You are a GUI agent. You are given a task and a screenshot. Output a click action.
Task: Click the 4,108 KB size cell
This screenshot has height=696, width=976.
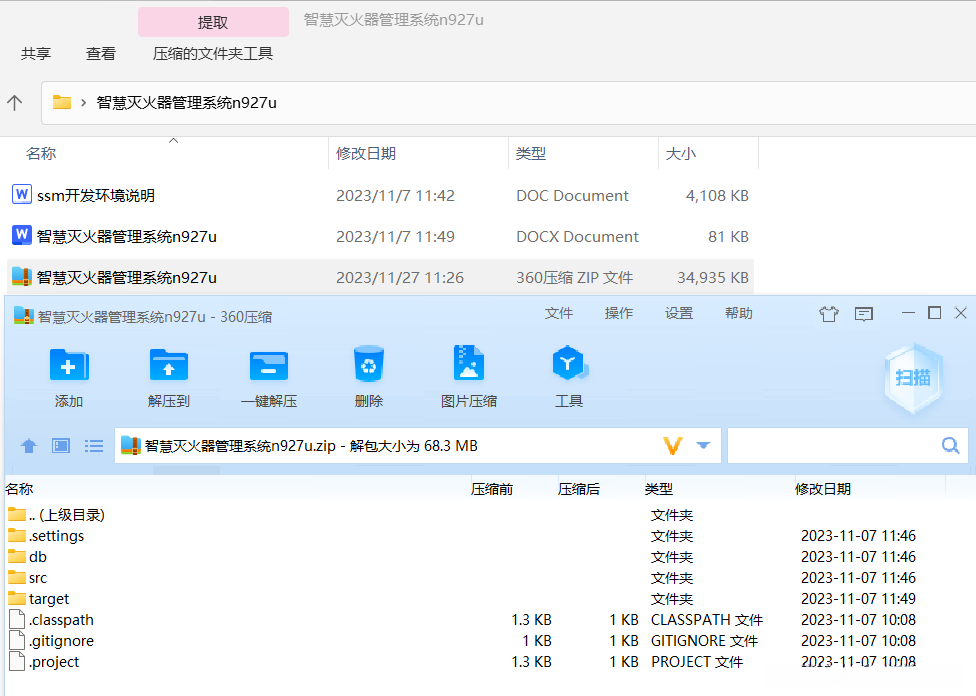(717, 195)
